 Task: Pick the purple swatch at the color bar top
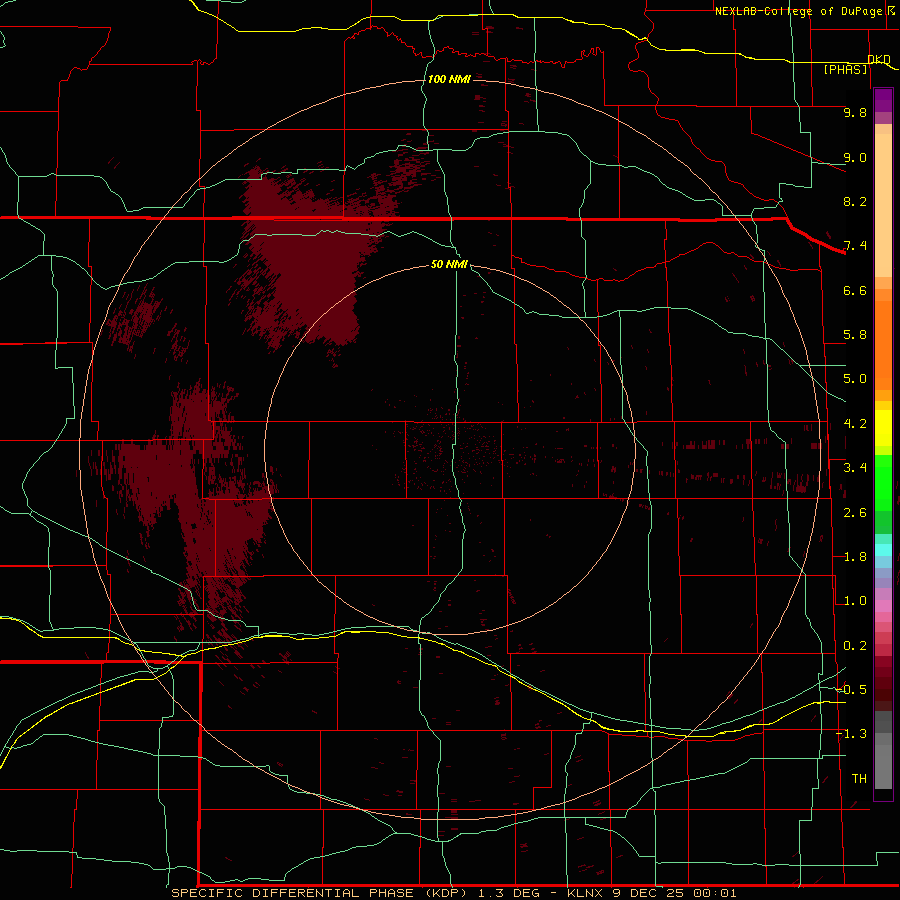[883, 100]
